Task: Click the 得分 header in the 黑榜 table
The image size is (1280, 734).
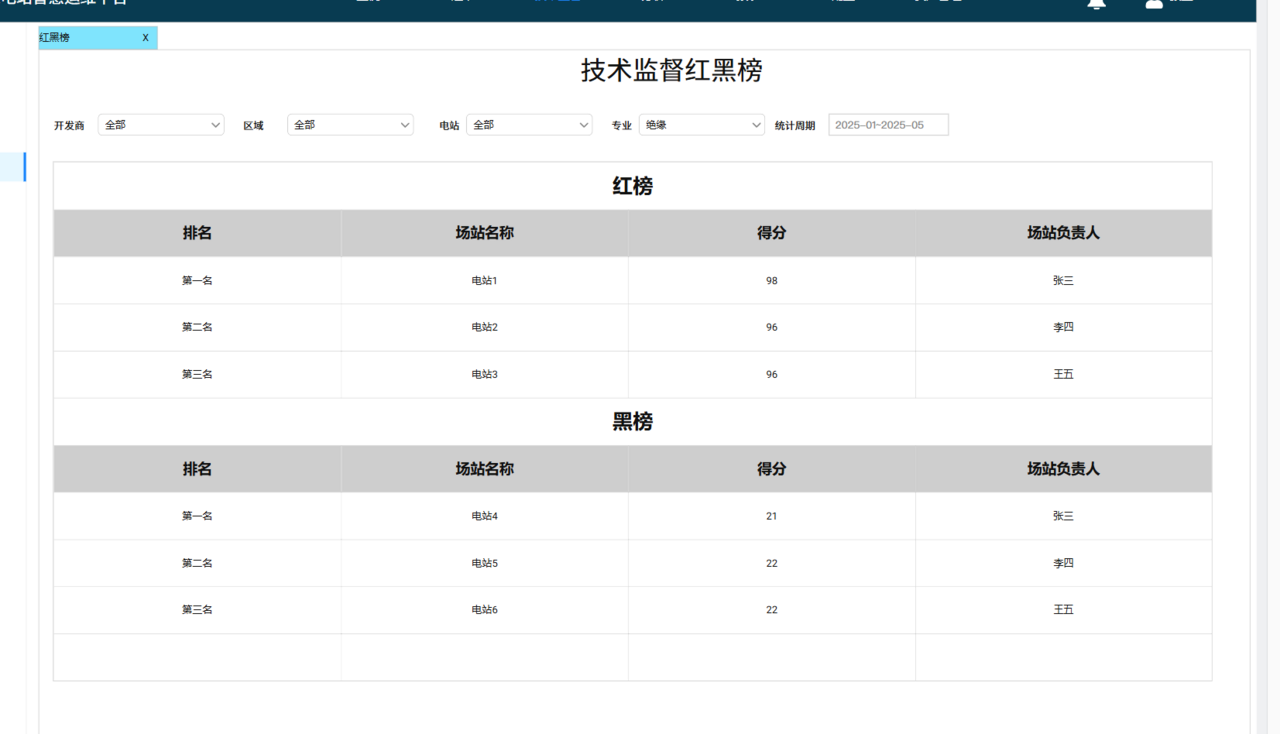Action: pos(772,469)
